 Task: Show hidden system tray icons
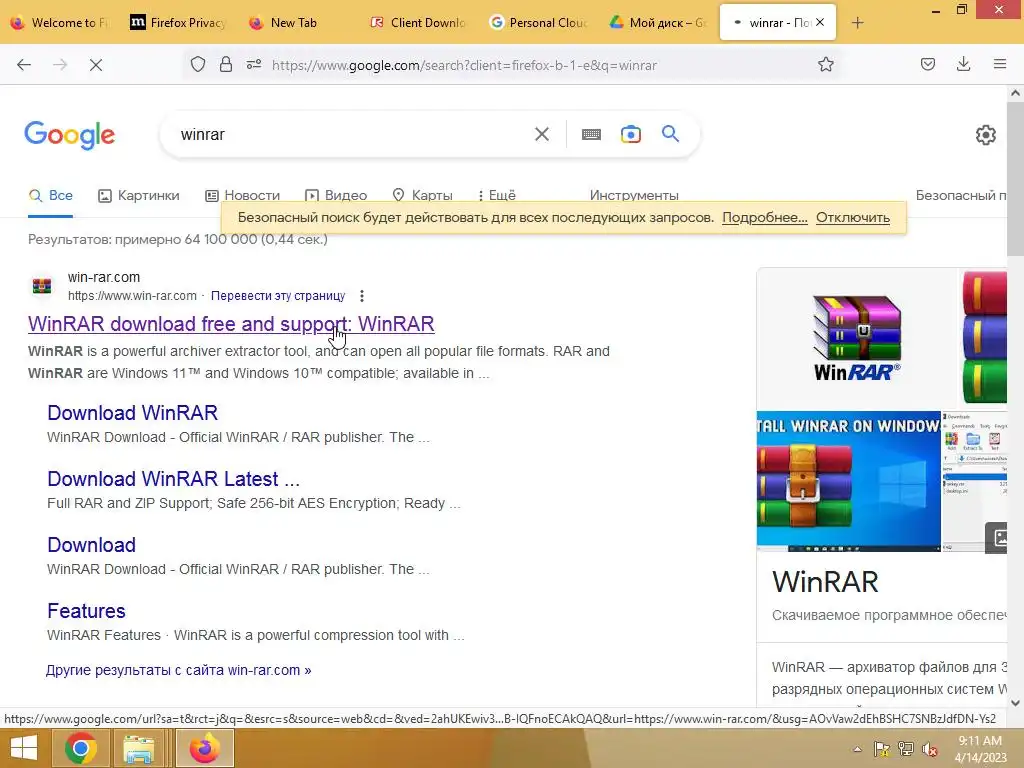tap(857, 749)
